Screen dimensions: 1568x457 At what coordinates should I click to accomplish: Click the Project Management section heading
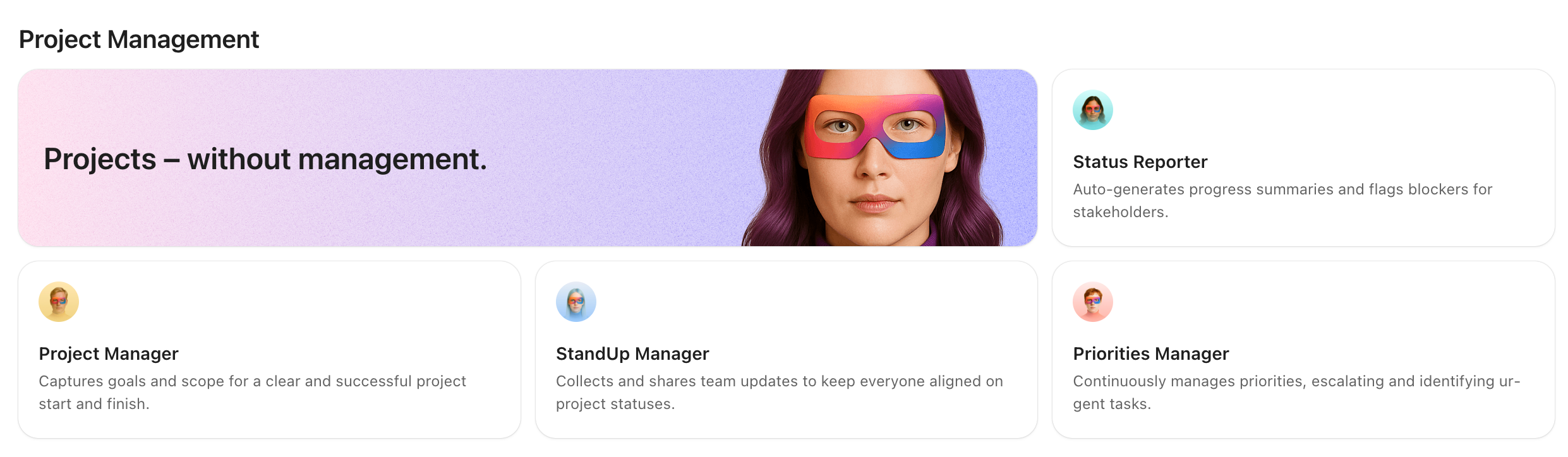click(x=138, y=39)
